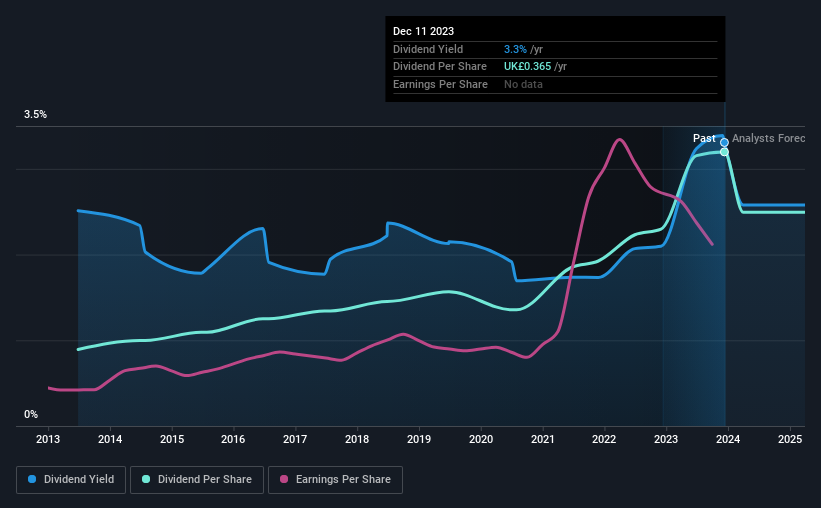The image size is (821, 508).
Task: Click the blue dot in Dividend Yield legend
Action: tap(32, 480)
